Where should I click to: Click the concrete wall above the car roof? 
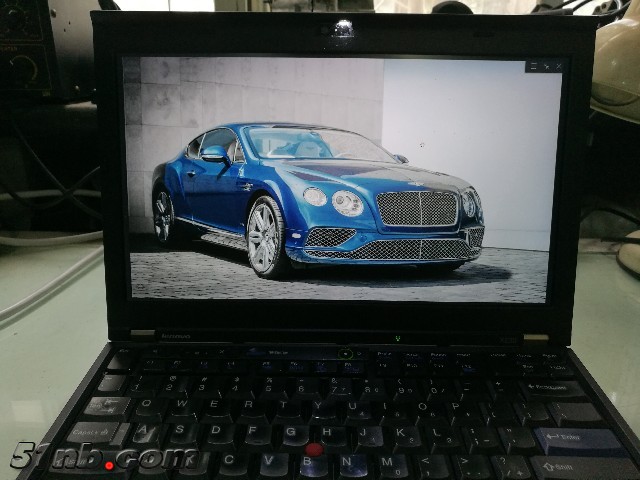pos(260,90)
